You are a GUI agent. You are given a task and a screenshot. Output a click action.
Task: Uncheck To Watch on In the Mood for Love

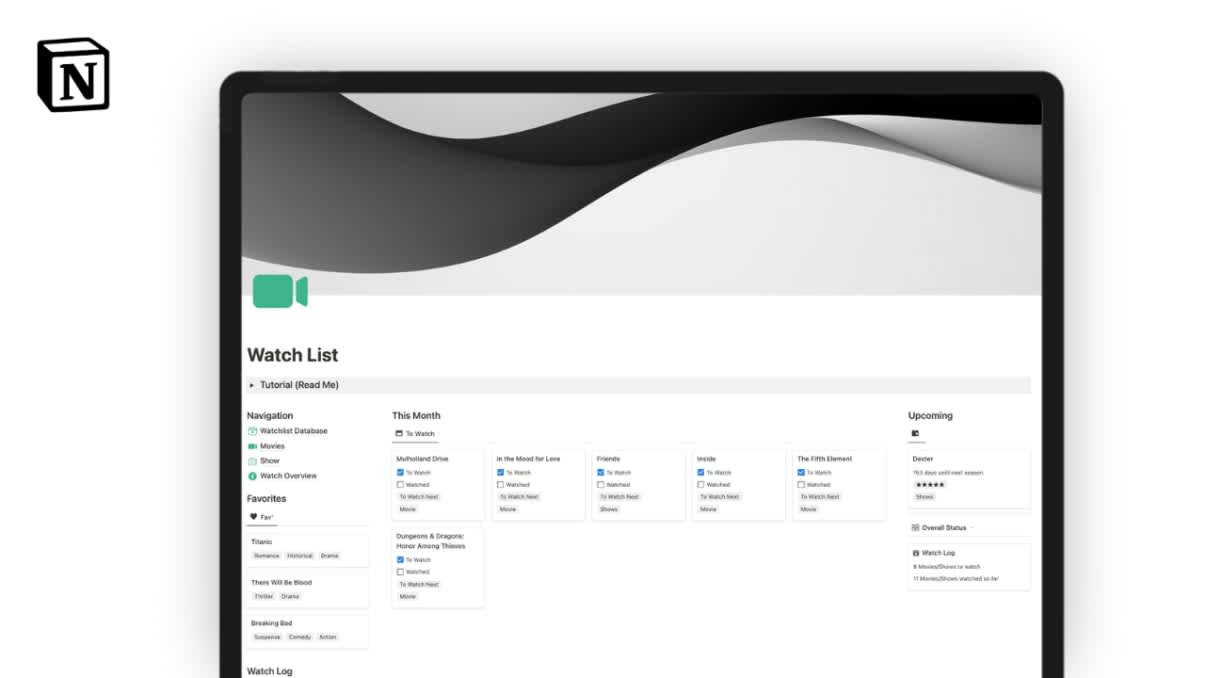(500, 472)
